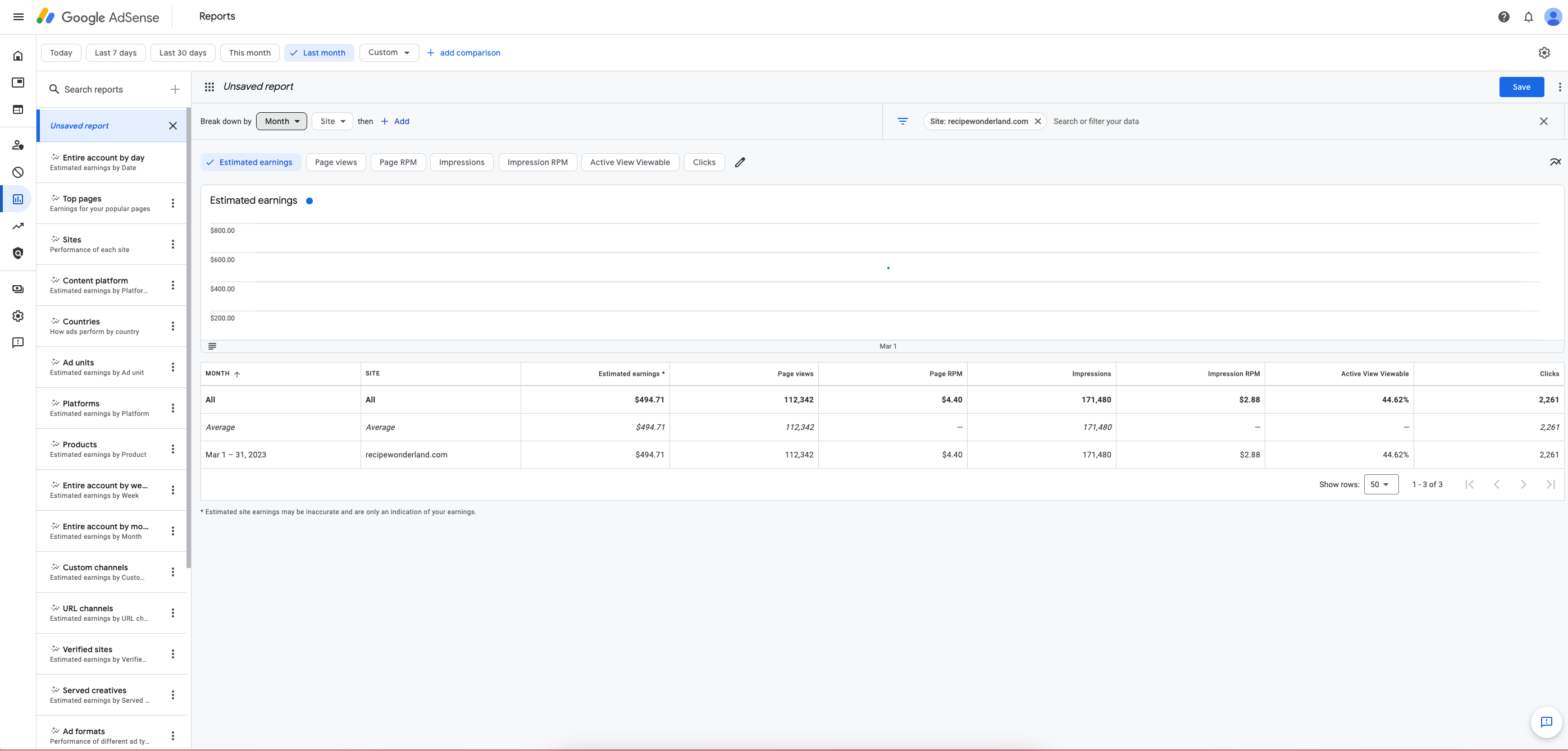Click the Mar 1 data point on chart
The image size is (1568, 751).
point(888,268)
